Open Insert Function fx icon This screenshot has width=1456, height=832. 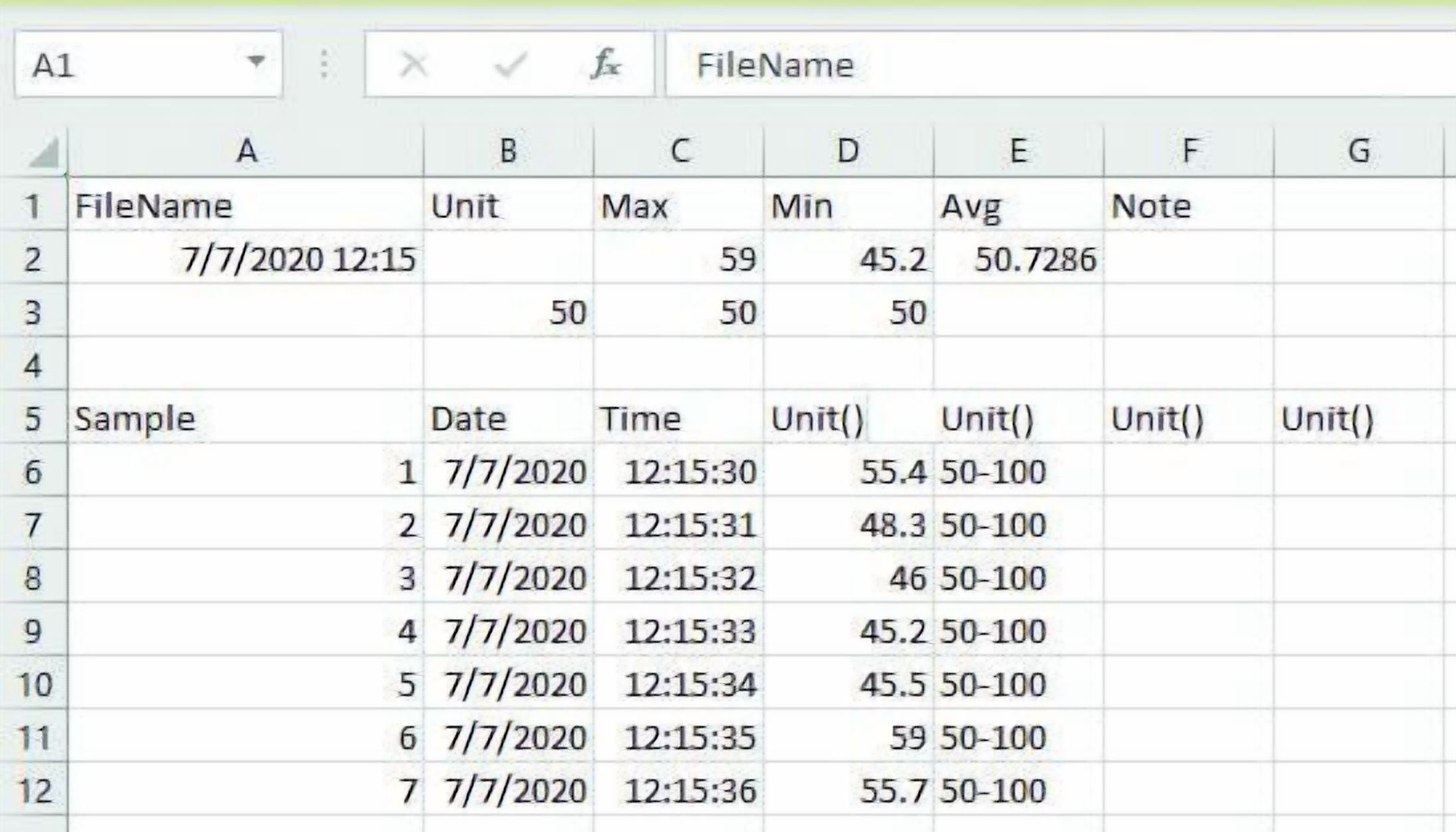point(606,64)
